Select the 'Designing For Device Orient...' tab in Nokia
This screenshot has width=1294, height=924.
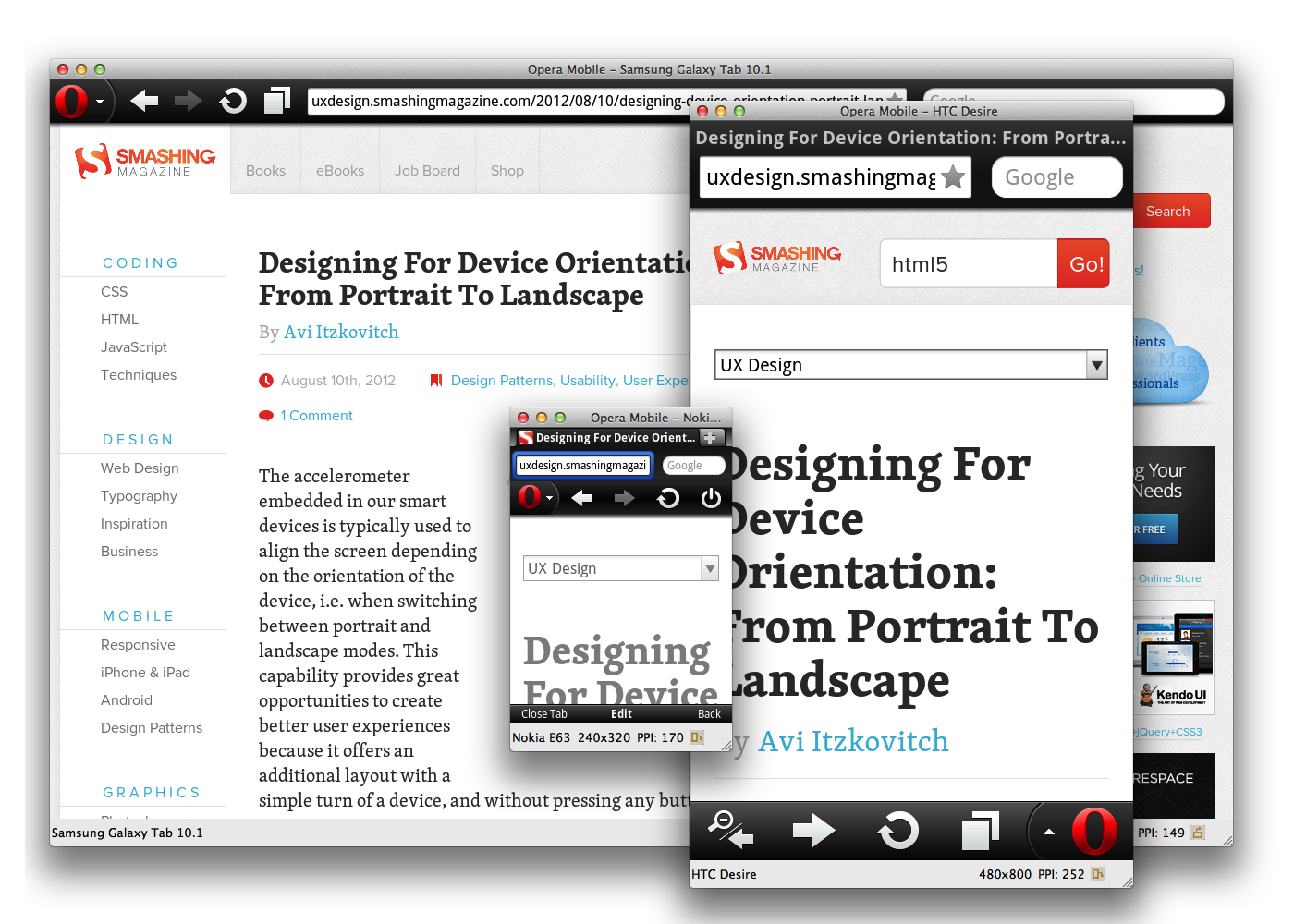(606, 437)
